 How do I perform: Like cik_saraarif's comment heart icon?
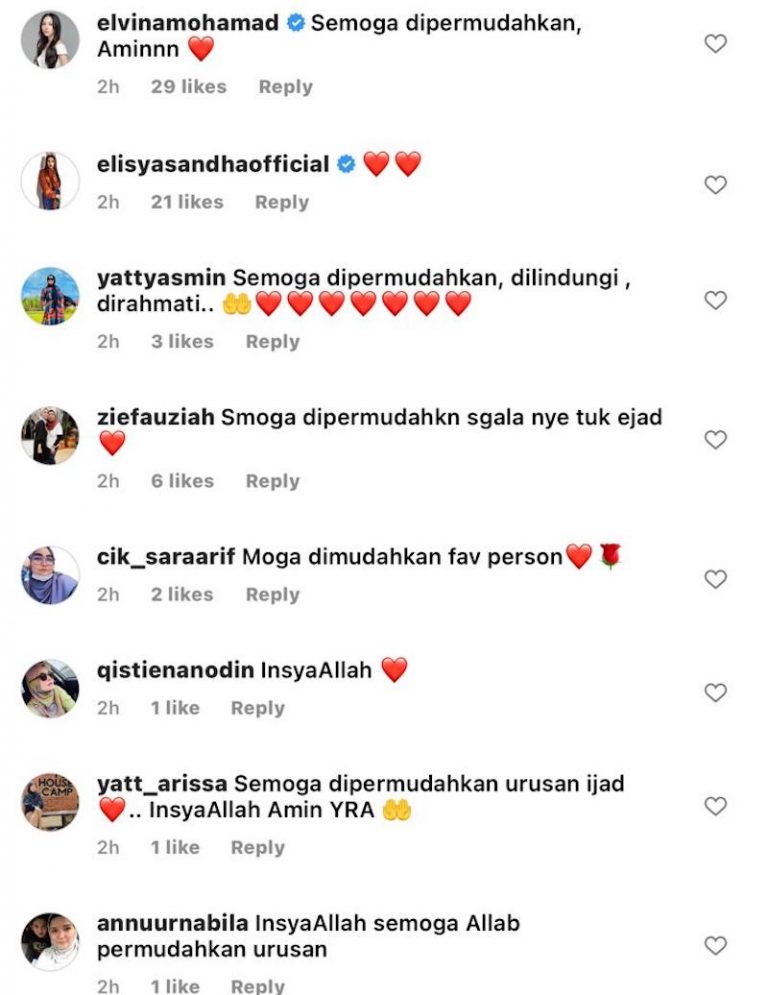[x=715, y=579]
